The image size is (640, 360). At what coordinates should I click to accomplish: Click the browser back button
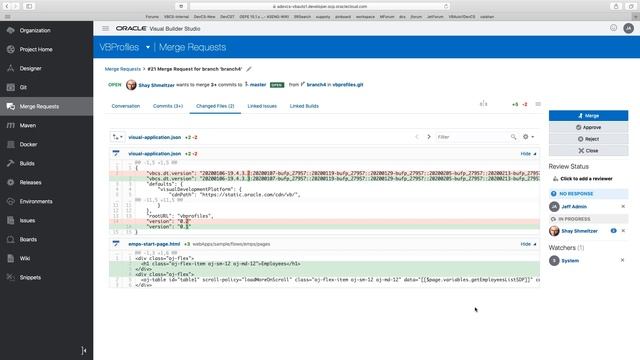click(x=7, y=6)
